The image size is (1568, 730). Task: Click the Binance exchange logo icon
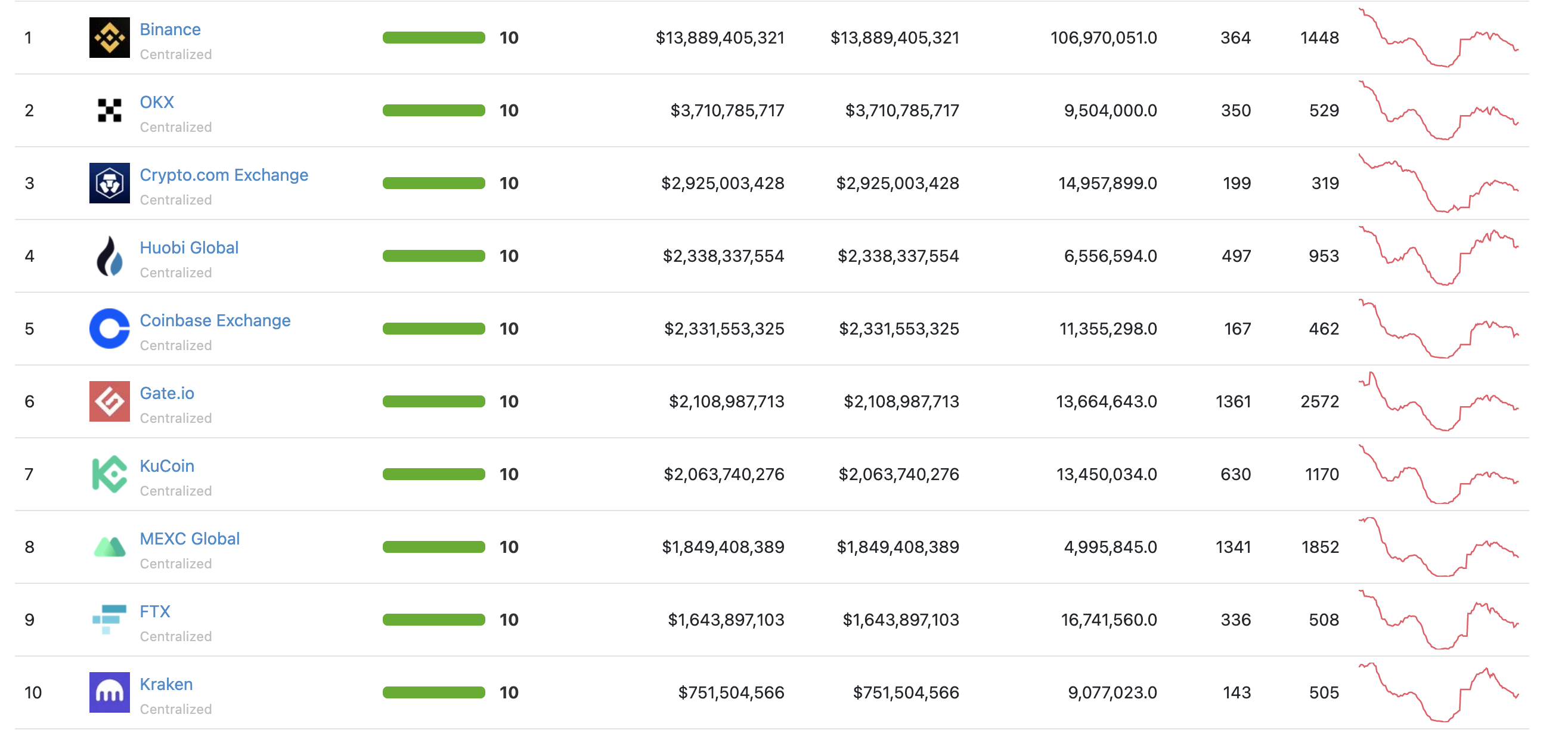(x=110, y=38)
